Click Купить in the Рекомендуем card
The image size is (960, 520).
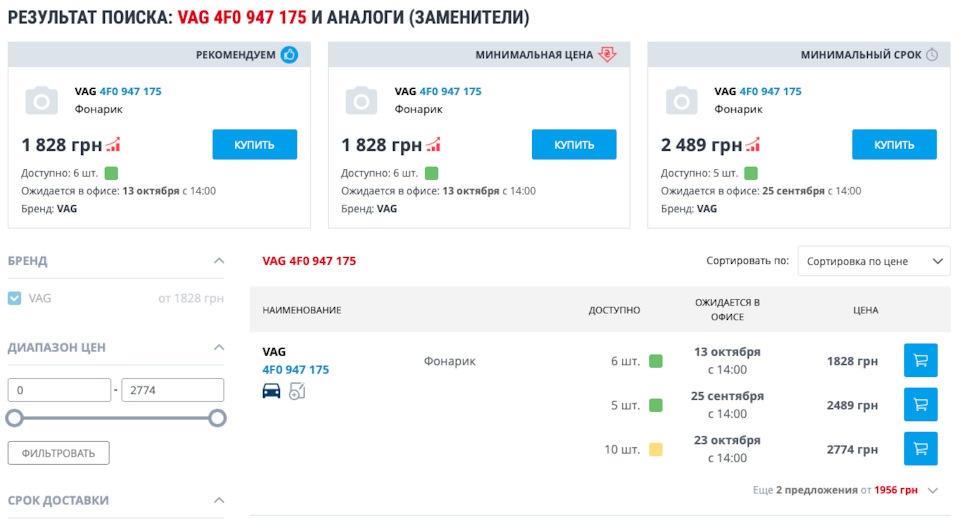[x=255, y=145]
